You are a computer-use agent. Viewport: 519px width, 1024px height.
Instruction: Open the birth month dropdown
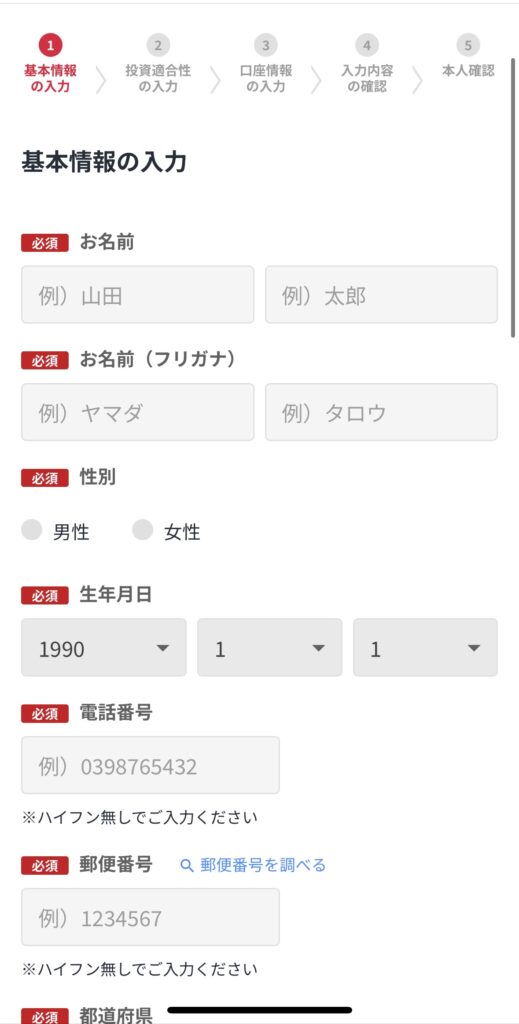[270, 648]
